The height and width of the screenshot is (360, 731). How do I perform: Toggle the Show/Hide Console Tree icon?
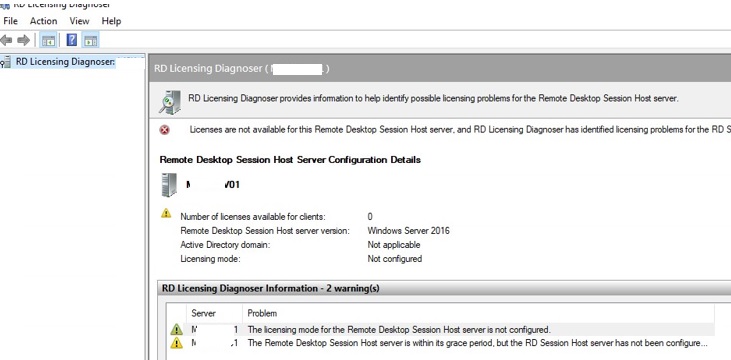[x=48, y=41]
